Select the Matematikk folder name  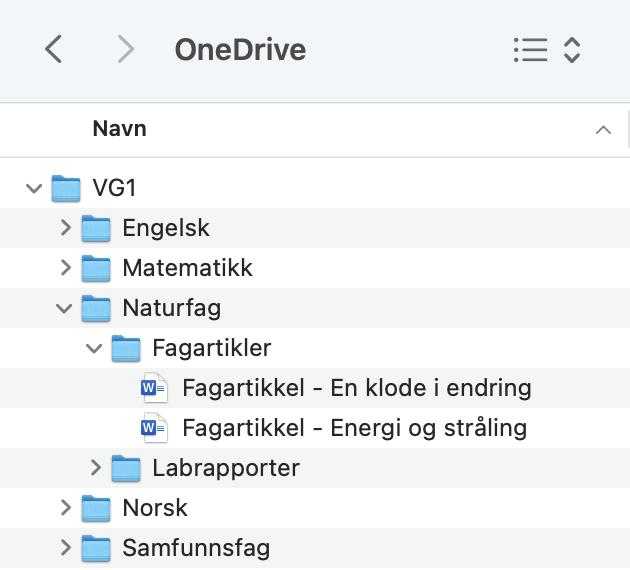(187, 268)
